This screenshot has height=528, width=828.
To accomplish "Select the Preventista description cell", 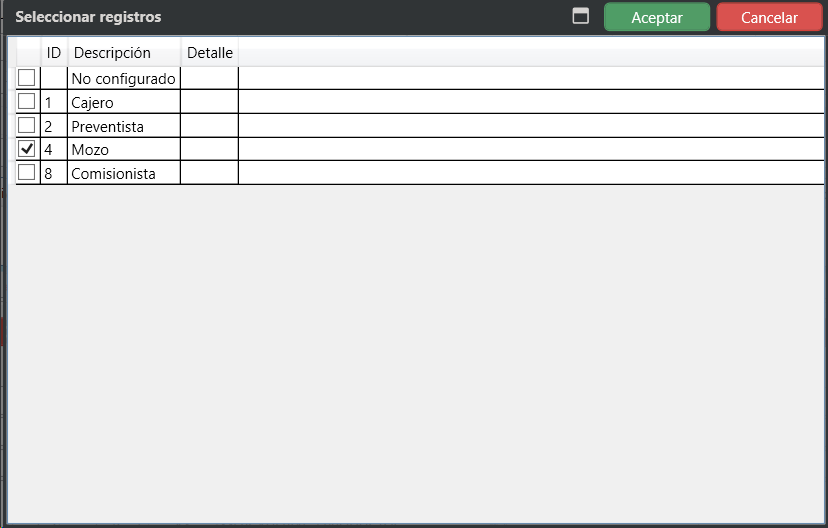I will click(x=123, y=126).
